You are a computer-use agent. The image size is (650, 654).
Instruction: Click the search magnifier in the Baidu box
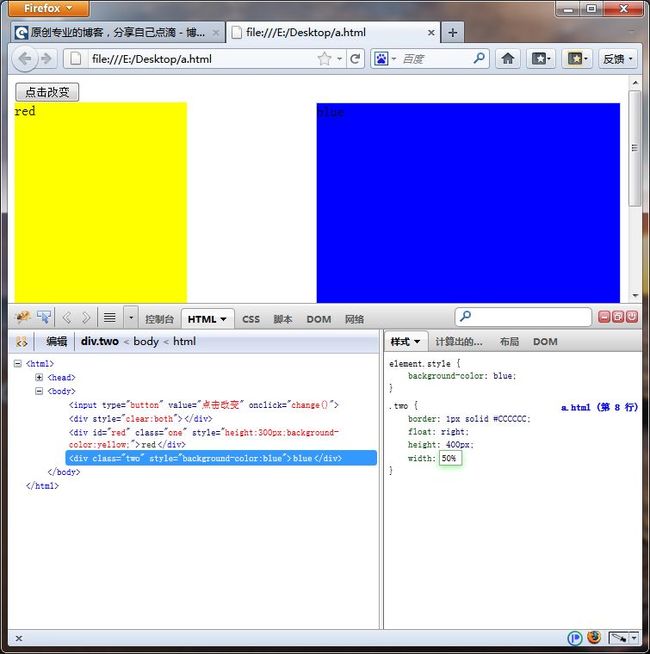click(x=479, y=58)
